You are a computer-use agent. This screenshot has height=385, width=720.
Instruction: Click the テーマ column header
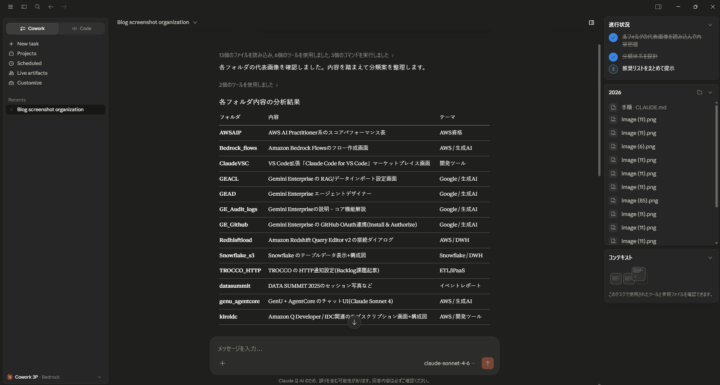[x=447, y=117]
